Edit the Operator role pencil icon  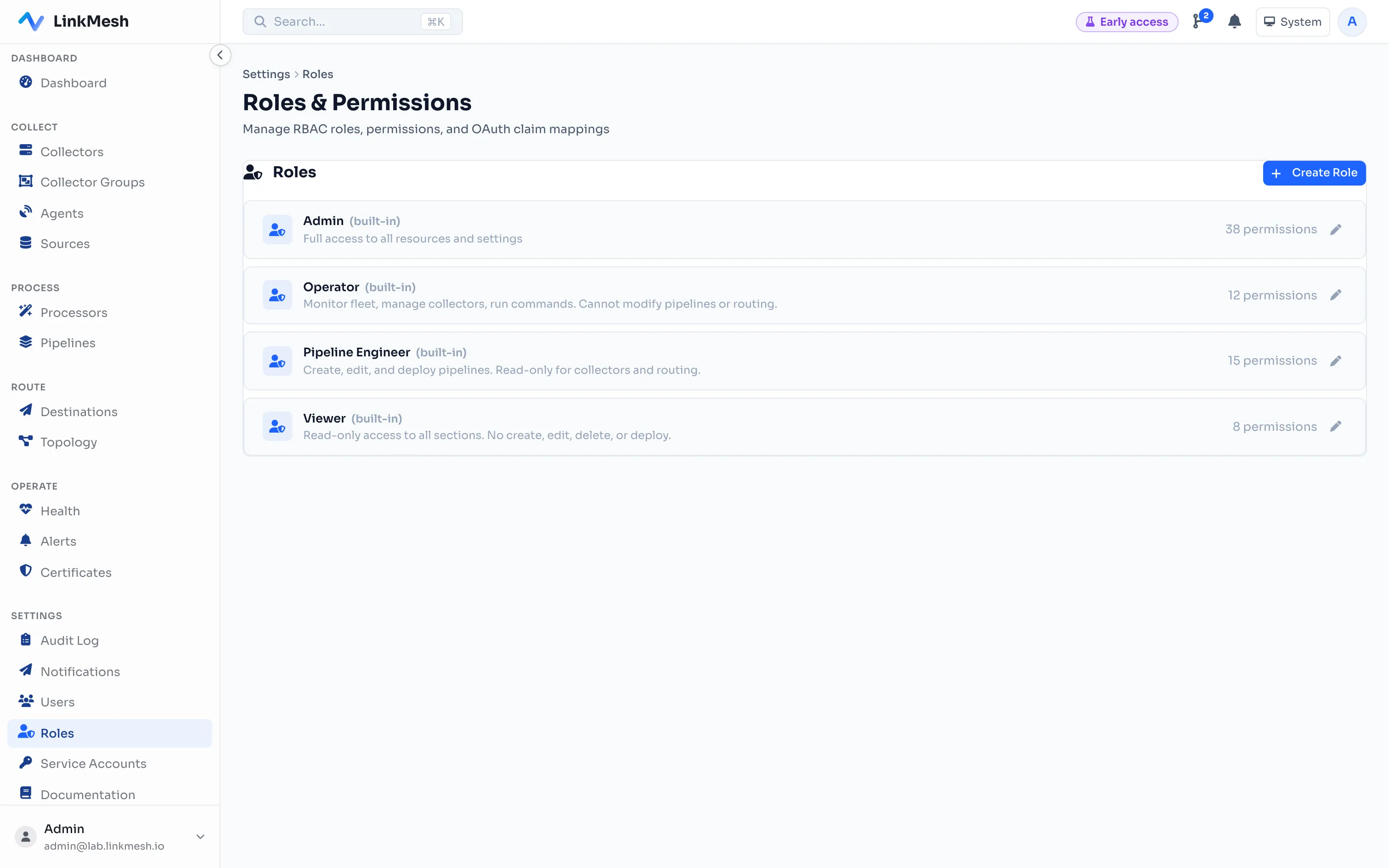coord(1336,295)
